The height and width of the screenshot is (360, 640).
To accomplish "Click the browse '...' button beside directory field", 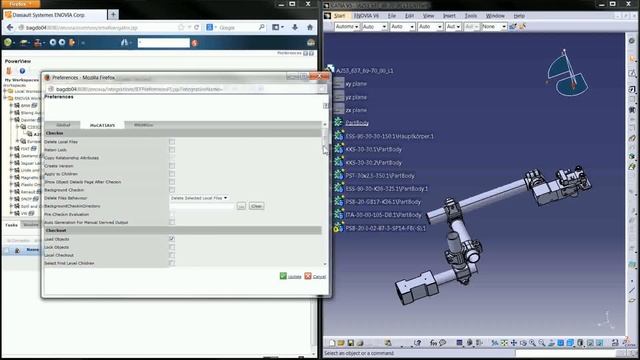I will tap(241, 206).
